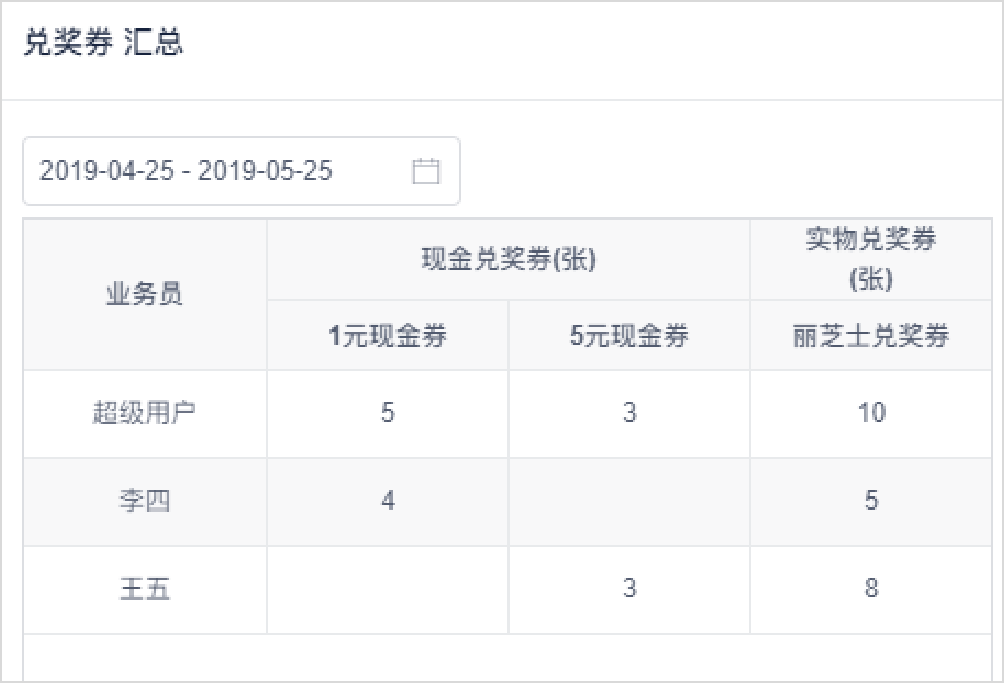Click the value 3 for 王五 5元现金券

(626, 588)
